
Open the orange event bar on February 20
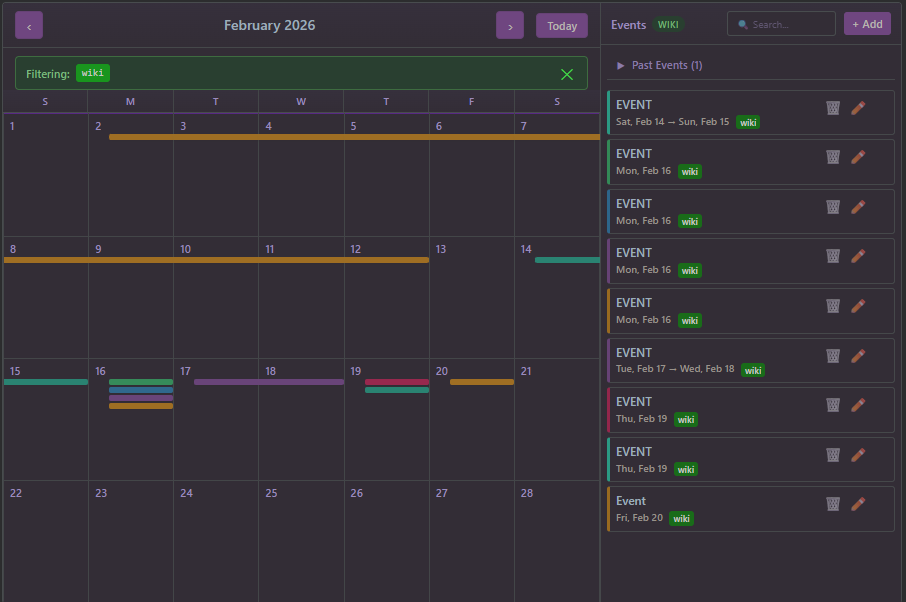point(482,382)
